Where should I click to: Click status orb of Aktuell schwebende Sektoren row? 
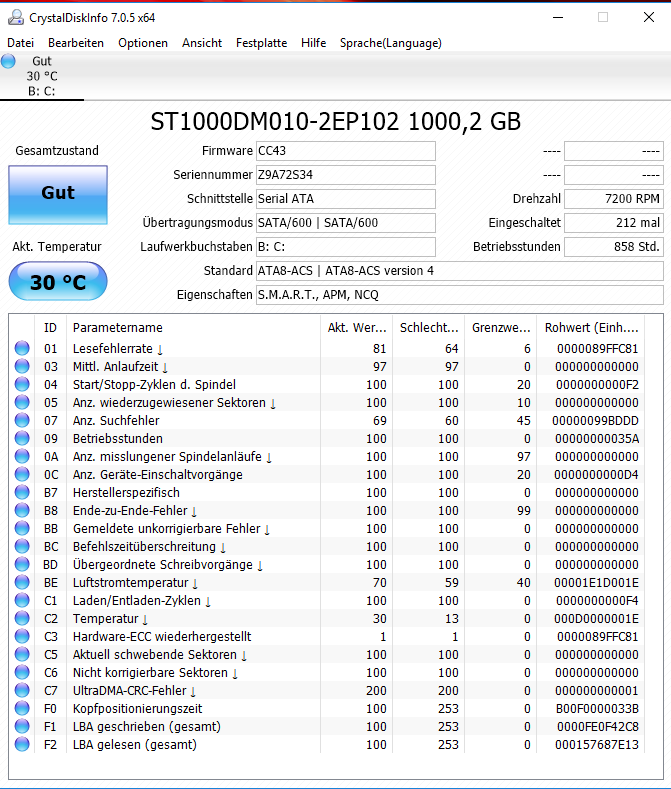[x=22, y=654]
